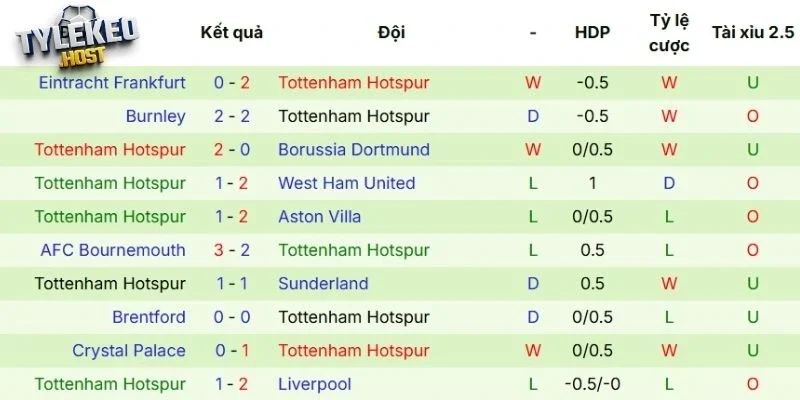Click the 0 - 0 score for Brentford

tap(232, 317)
